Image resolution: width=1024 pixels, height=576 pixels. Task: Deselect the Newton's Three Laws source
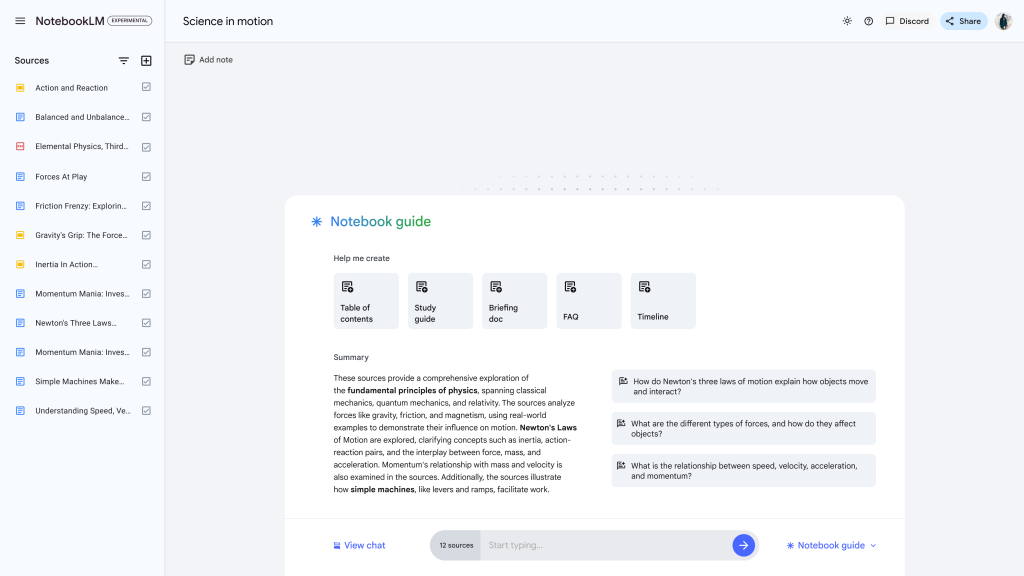145,322
